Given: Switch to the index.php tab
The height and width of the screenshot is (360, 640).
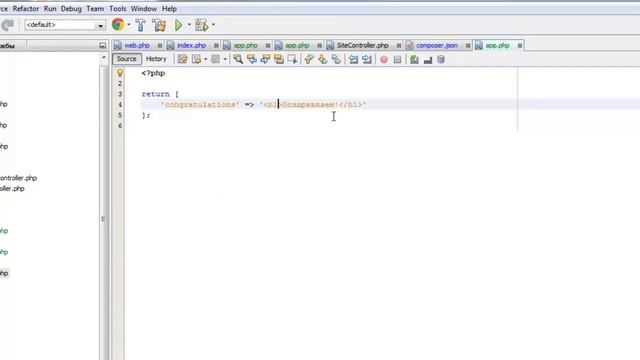Looking at the screenshot, I should [191, 46].
